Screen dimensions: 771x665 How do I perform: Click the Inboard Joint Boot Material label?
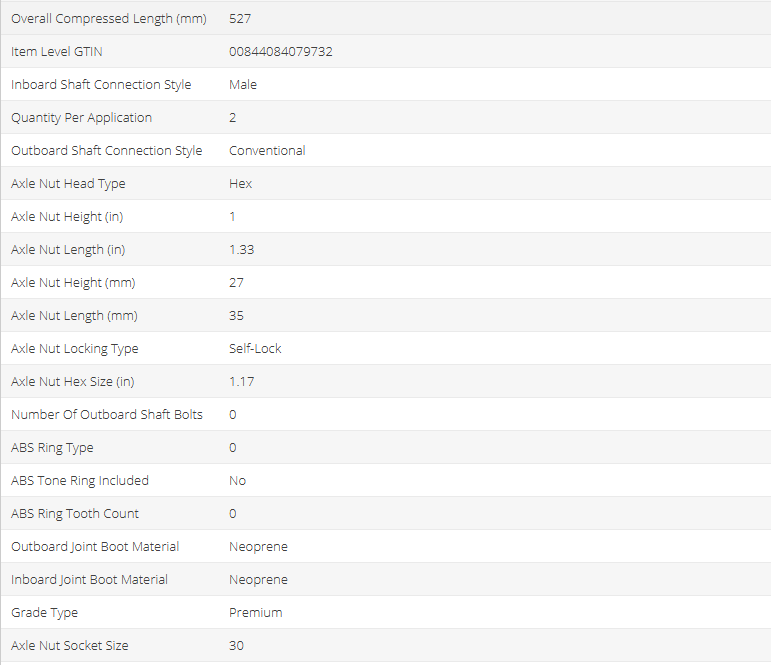pos(89,580)
